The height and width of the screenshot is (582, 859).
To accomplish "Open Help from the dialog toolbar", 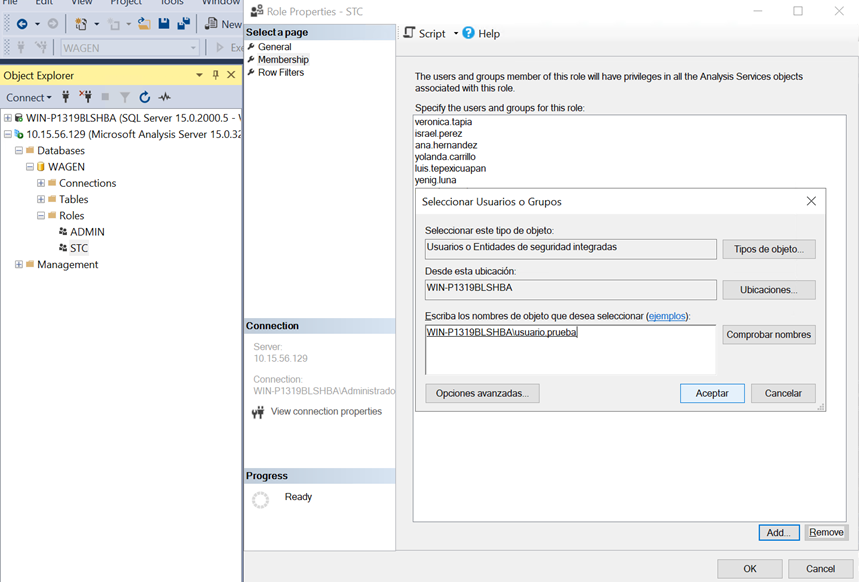I will [481, 33].
